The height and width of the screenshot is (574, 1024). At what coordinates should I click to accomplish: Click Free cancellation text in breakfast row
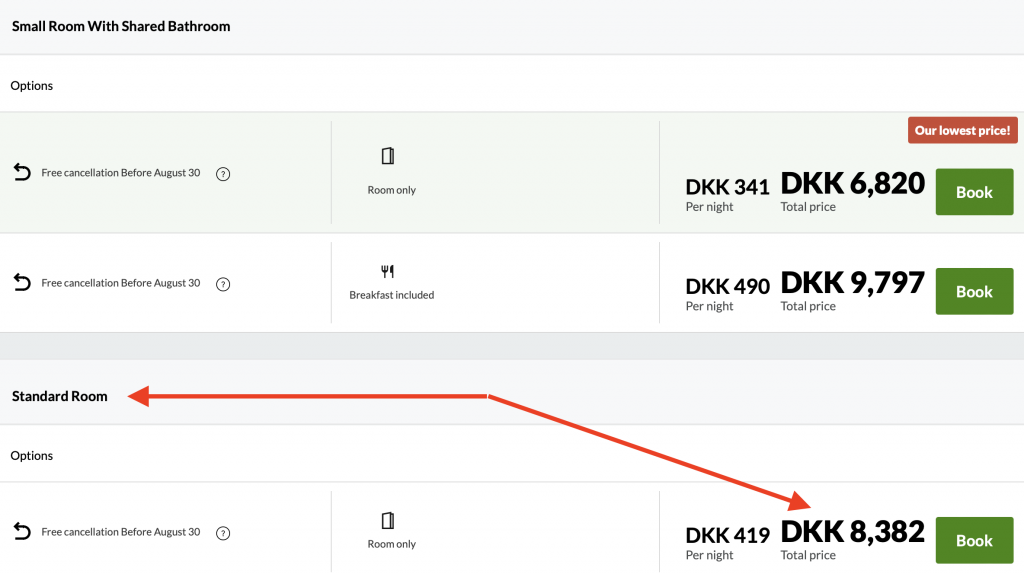click(x=121, y=283)
